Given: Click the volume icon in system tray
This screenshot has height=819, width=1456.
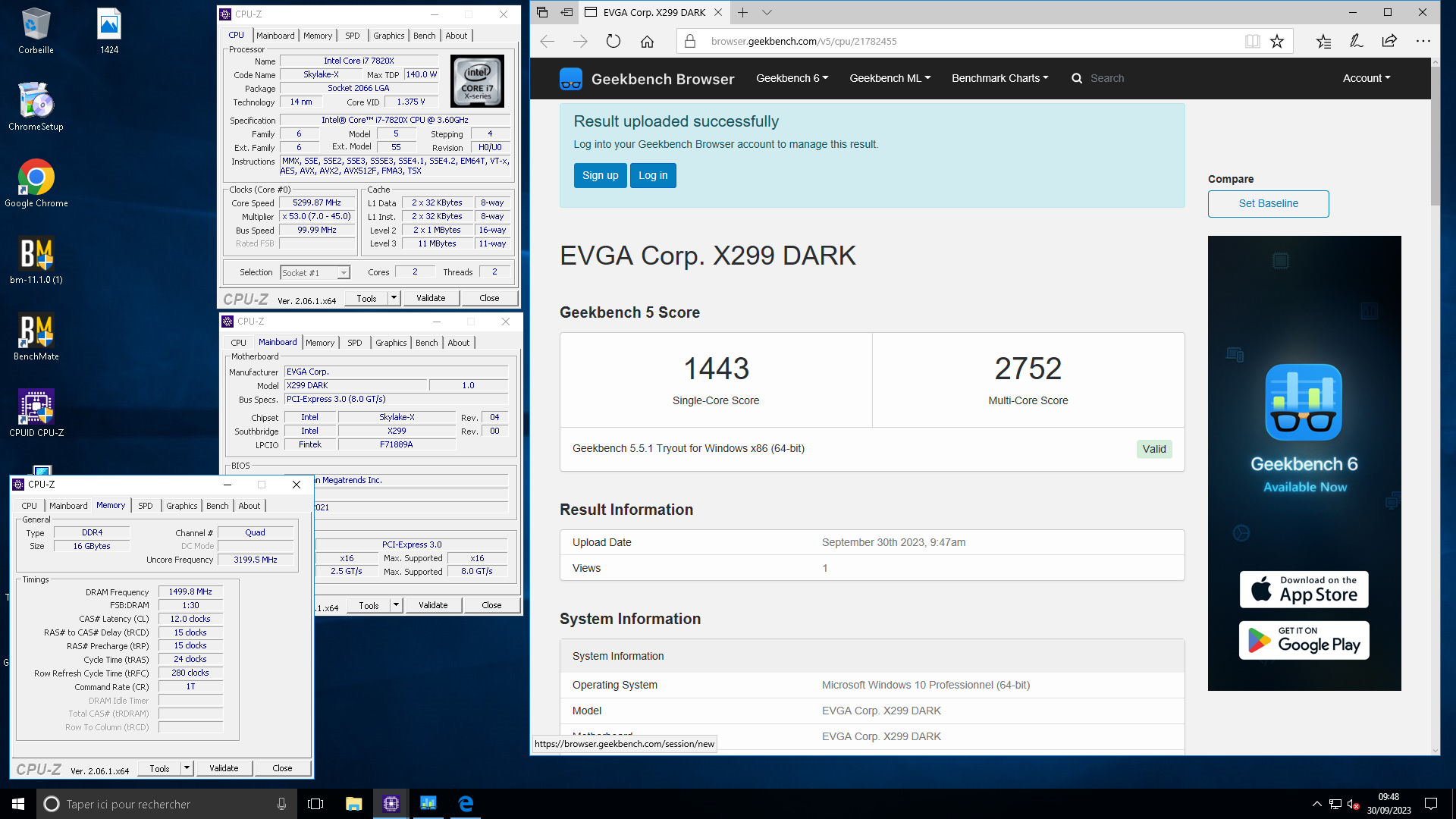Looking at the screenshot, I should point(1353,804).
